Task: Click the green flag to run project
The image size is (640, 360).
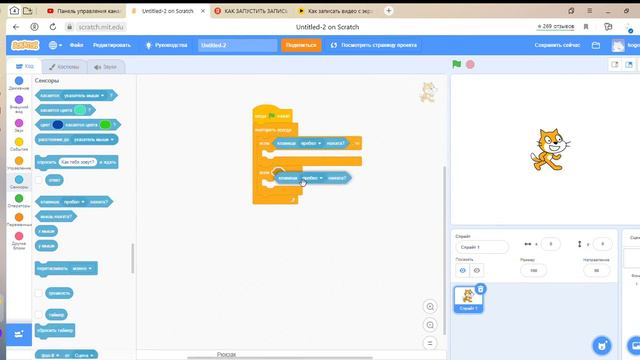Action: click(457, 64)
